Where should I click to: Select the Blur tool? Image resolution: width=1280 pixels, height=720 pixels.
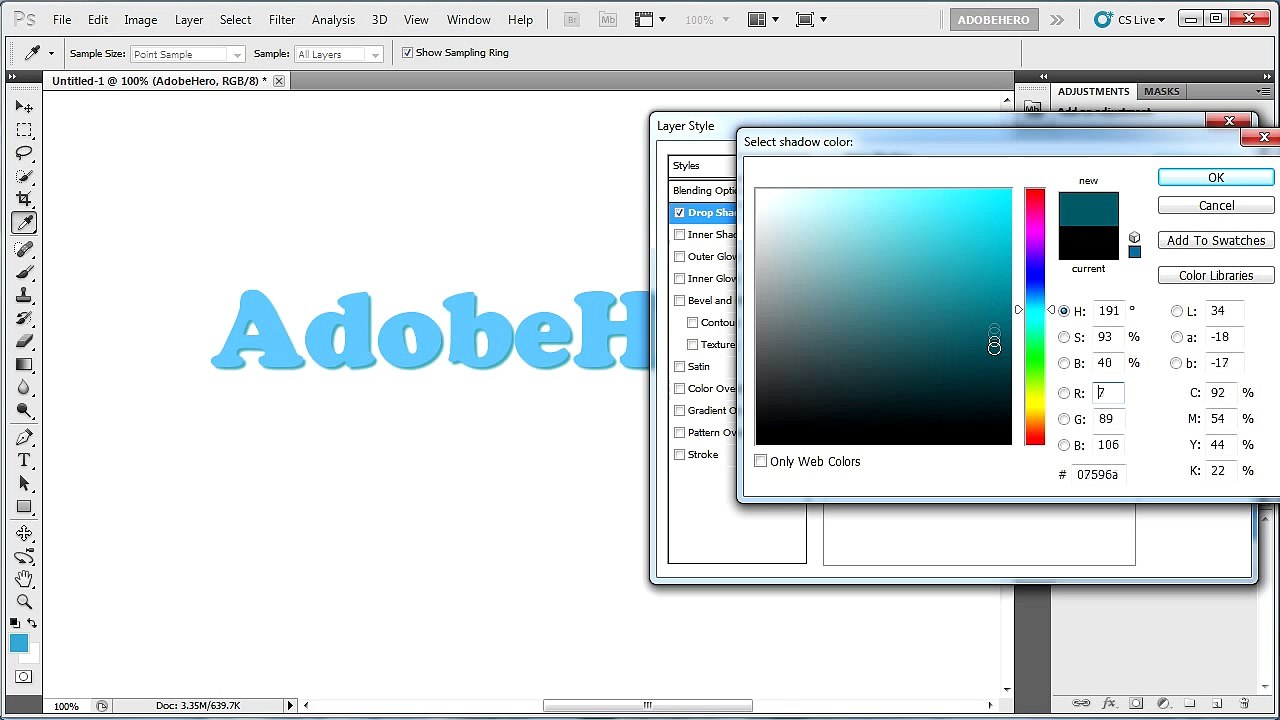(x=24, y=387)
